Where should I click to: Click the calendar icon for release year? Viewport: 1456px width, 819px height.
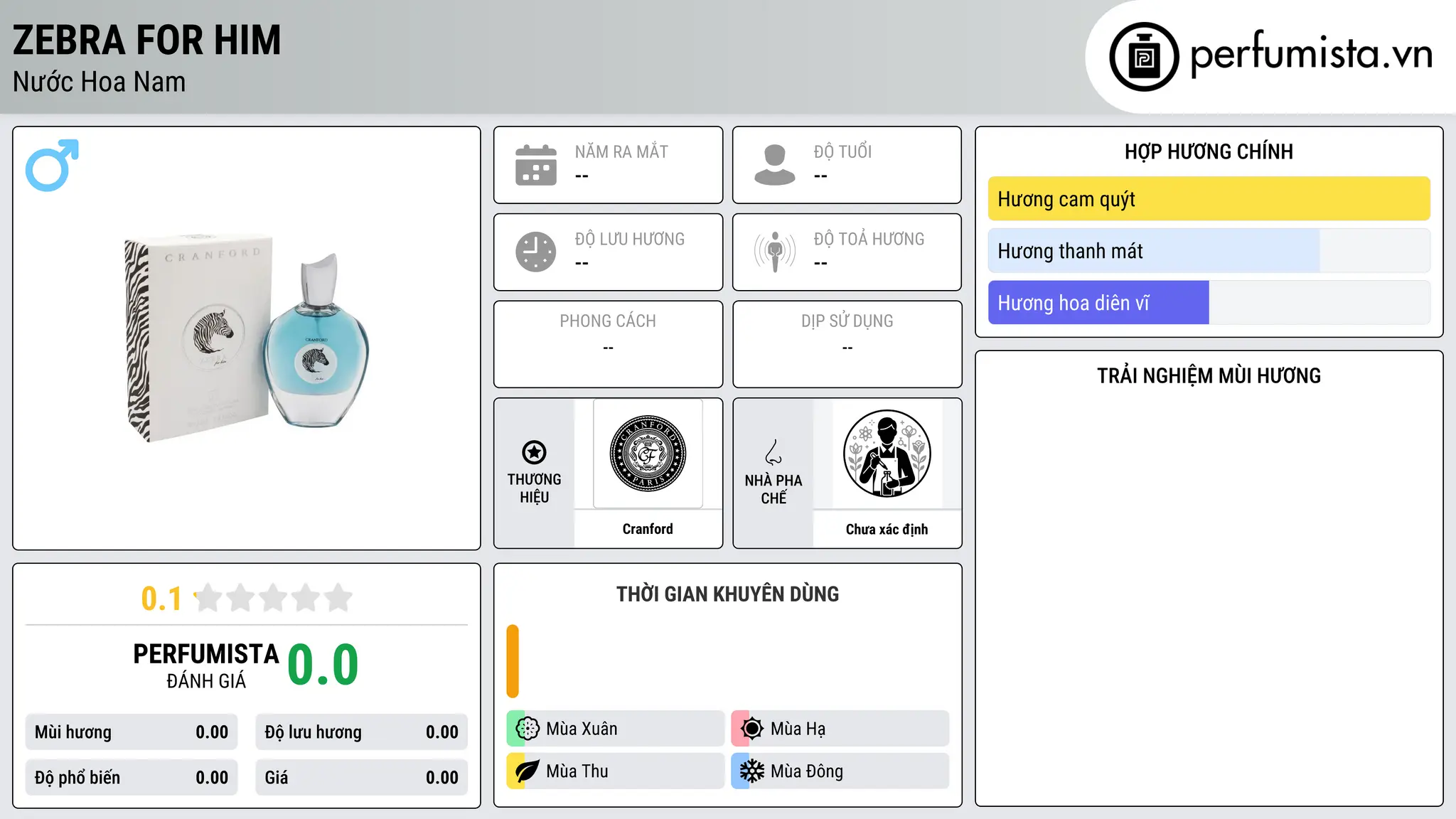coord(536,165)
